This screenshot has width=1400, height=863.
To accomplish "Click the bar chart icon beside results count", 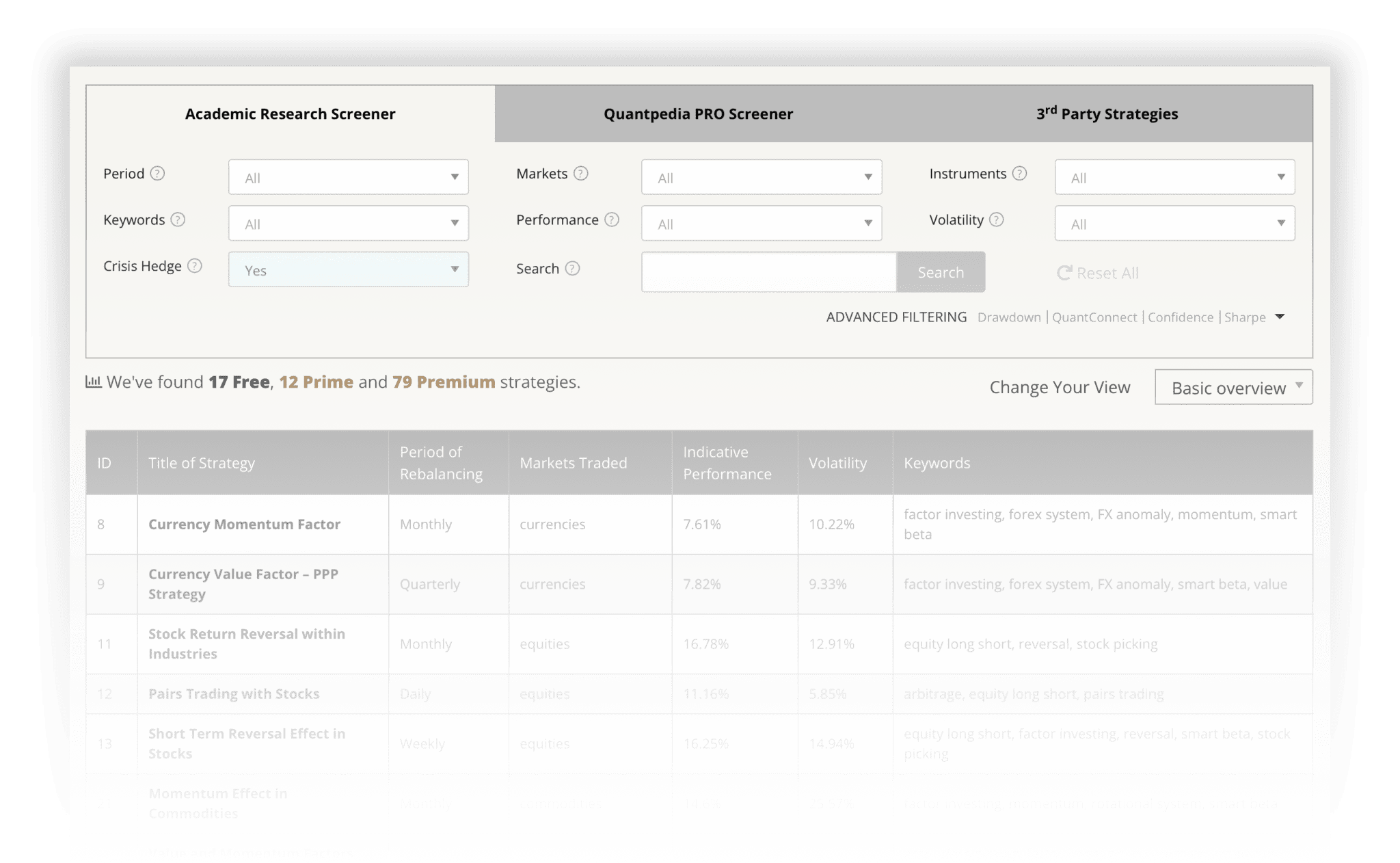I will tap(93, 382).
